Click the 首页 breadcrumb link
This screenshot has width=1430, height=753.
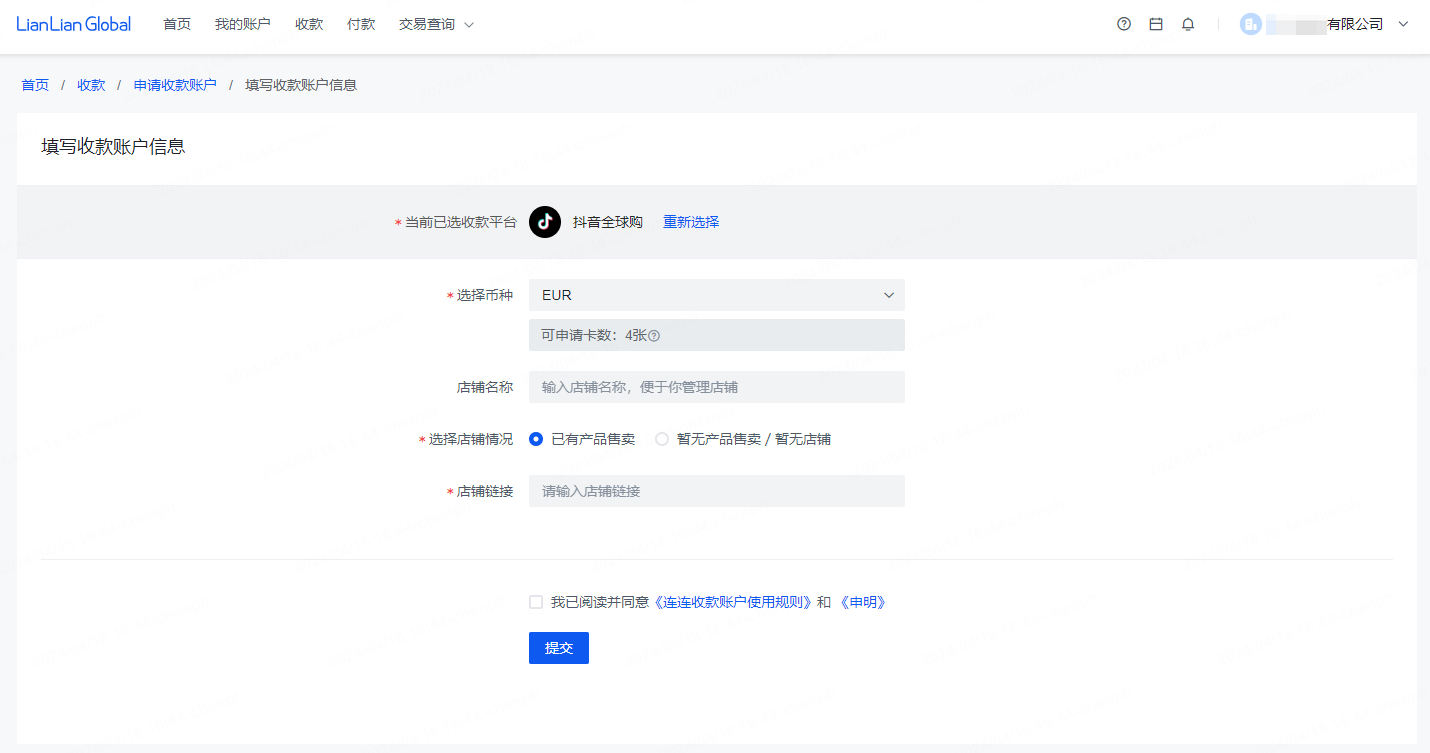coord(35,85)
